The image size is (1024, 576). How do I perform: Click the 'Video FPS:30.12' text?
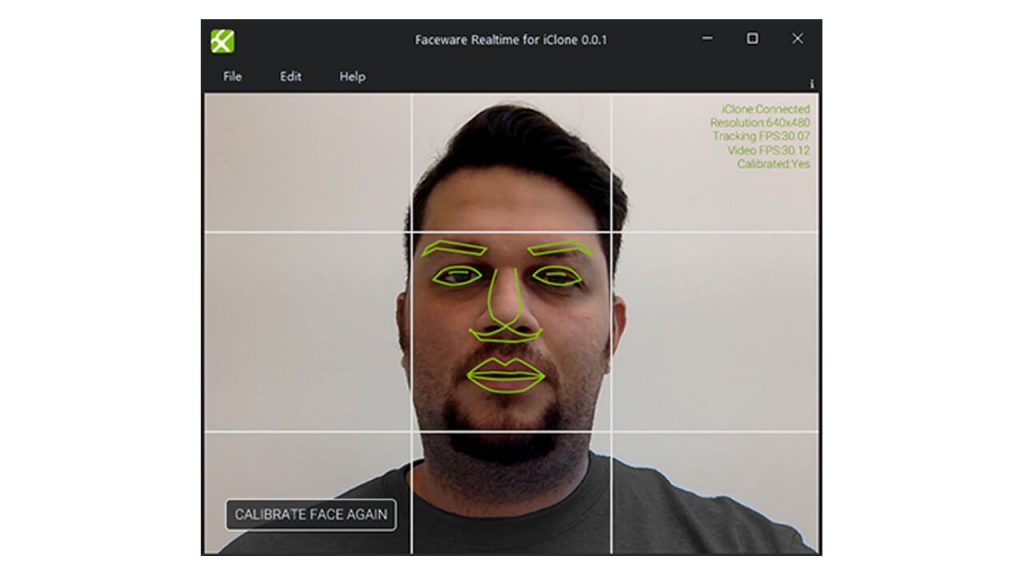click(769, 150)
